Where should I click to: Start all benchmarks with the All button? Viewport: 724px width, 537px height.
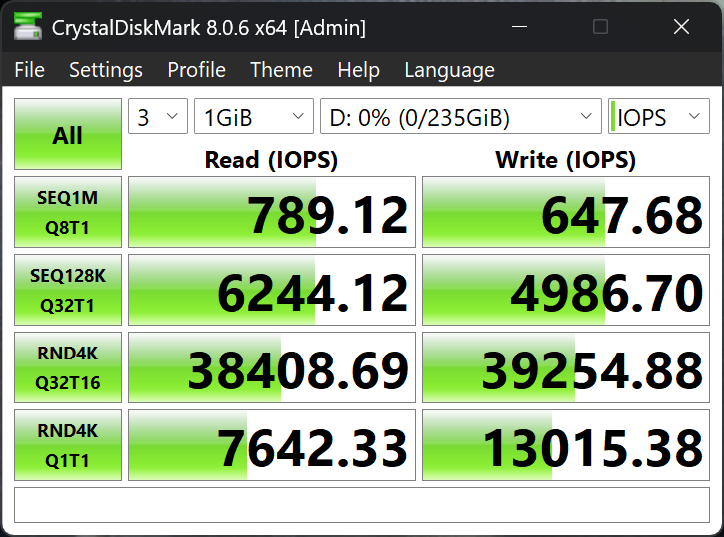[x=68, y=134]
